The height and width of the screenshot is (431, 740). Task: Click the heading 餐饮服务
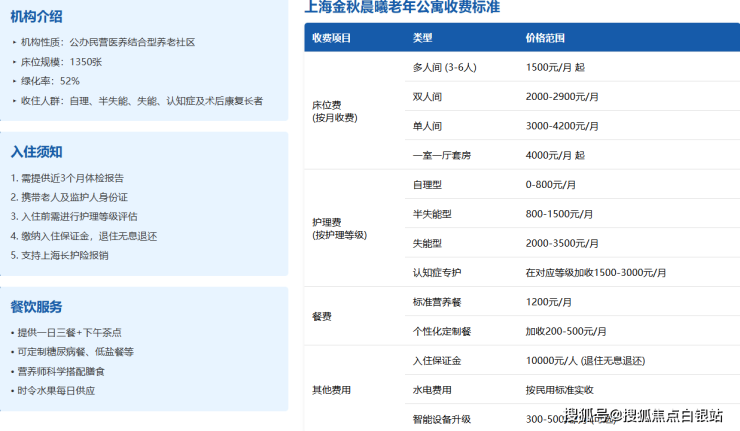tap(36, 307)
